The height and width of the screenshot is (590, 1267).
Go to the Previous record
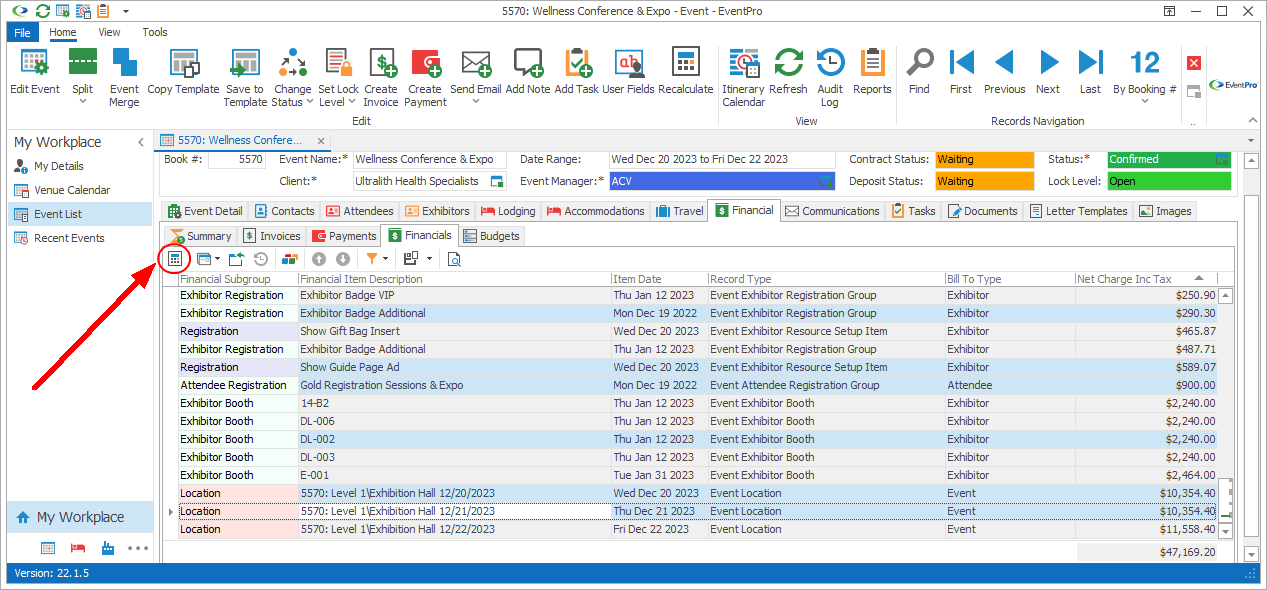1004,72
